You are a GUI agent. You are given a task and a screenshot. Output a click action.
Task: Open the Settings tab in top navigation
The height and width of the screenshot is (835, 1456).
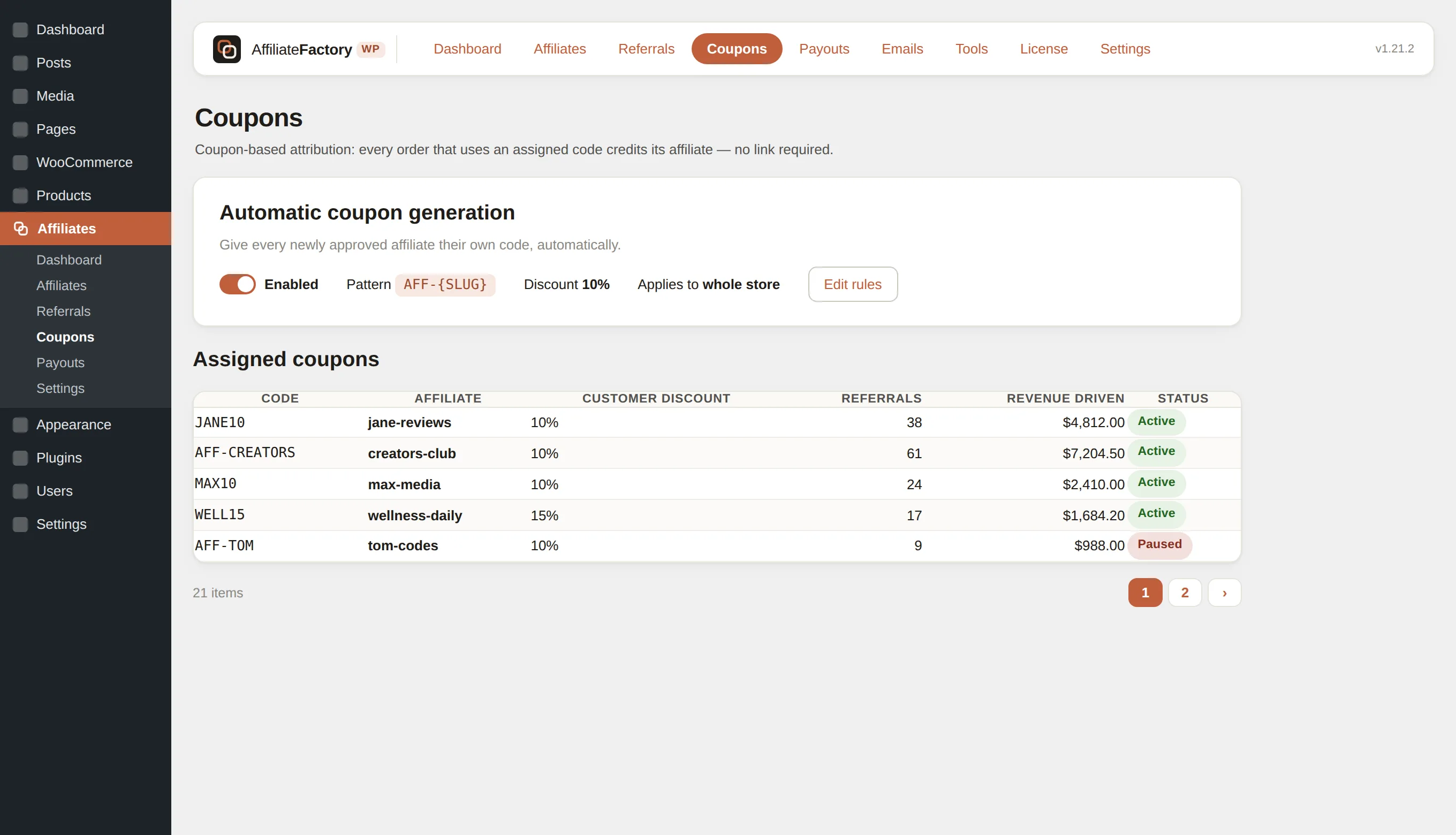1125,49
